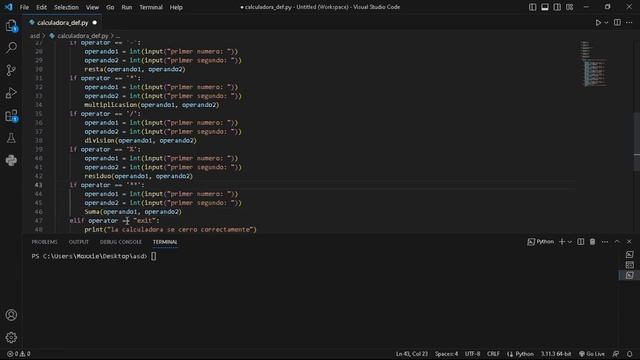Start Go Live server

click(x=592, y=354)
